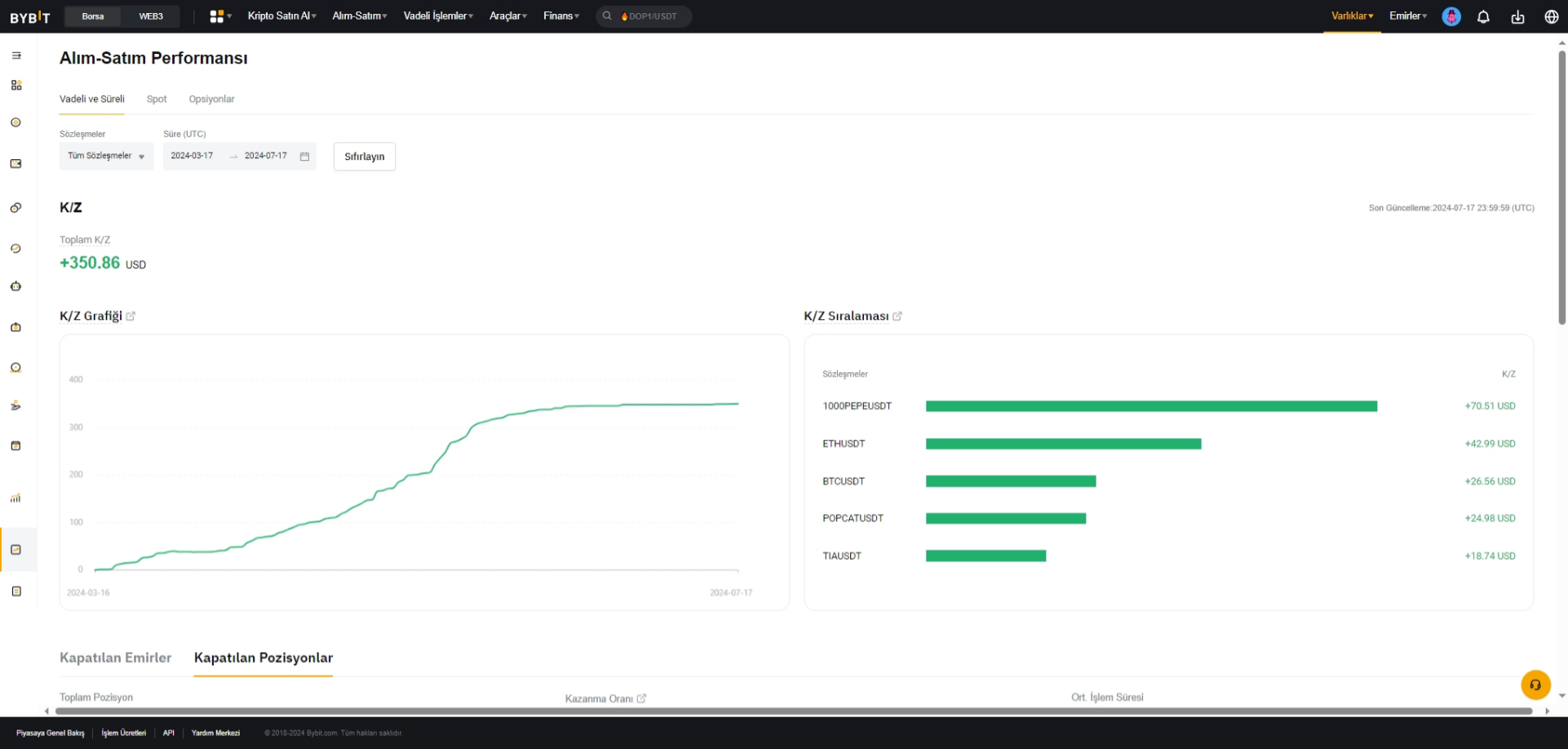
Task: Click the Sıfırlayın reset button
Action: click(365, 157)
